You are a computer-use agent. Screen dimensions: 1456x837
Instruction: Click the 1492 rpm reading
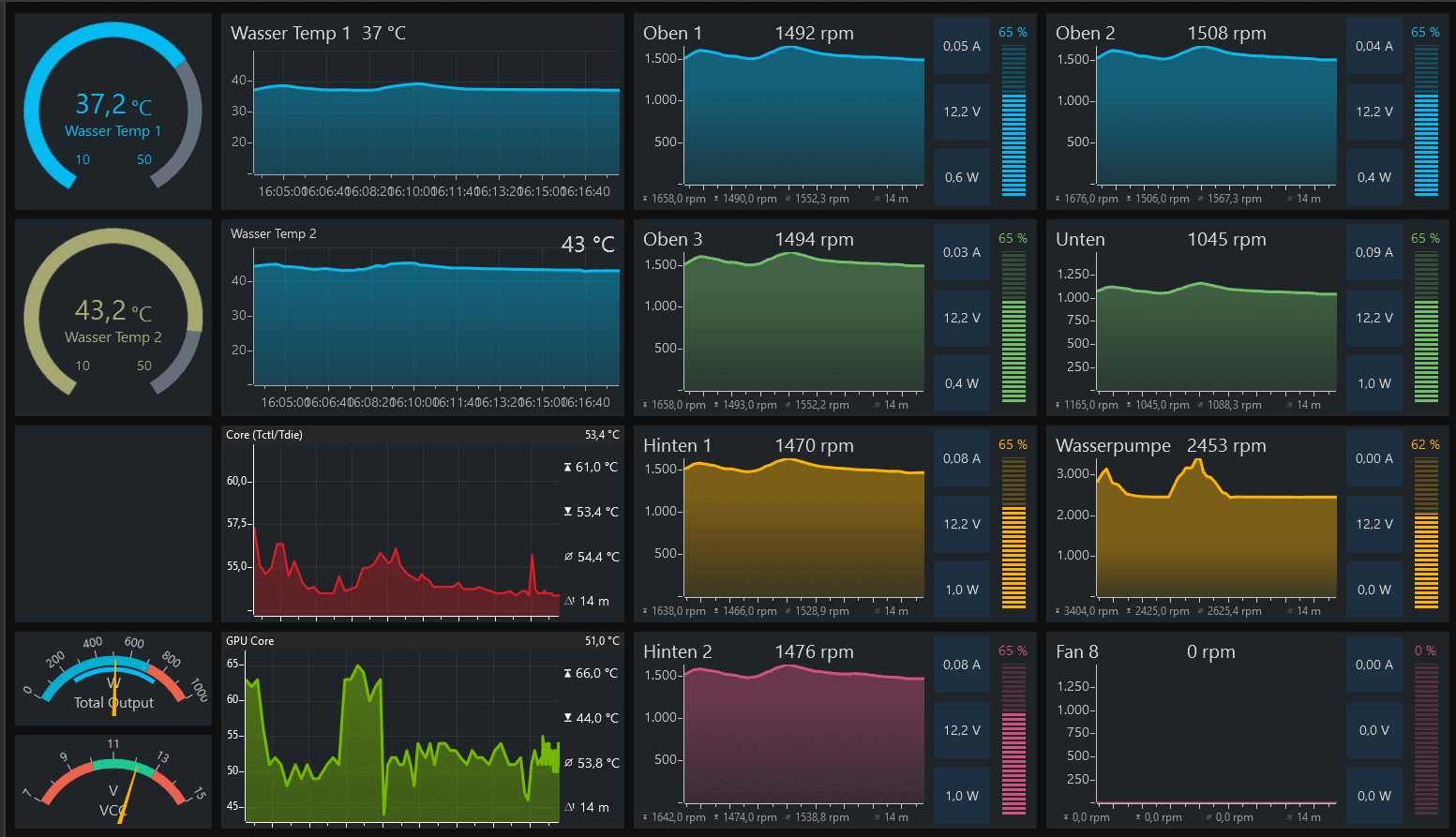(x=814, y=33)
